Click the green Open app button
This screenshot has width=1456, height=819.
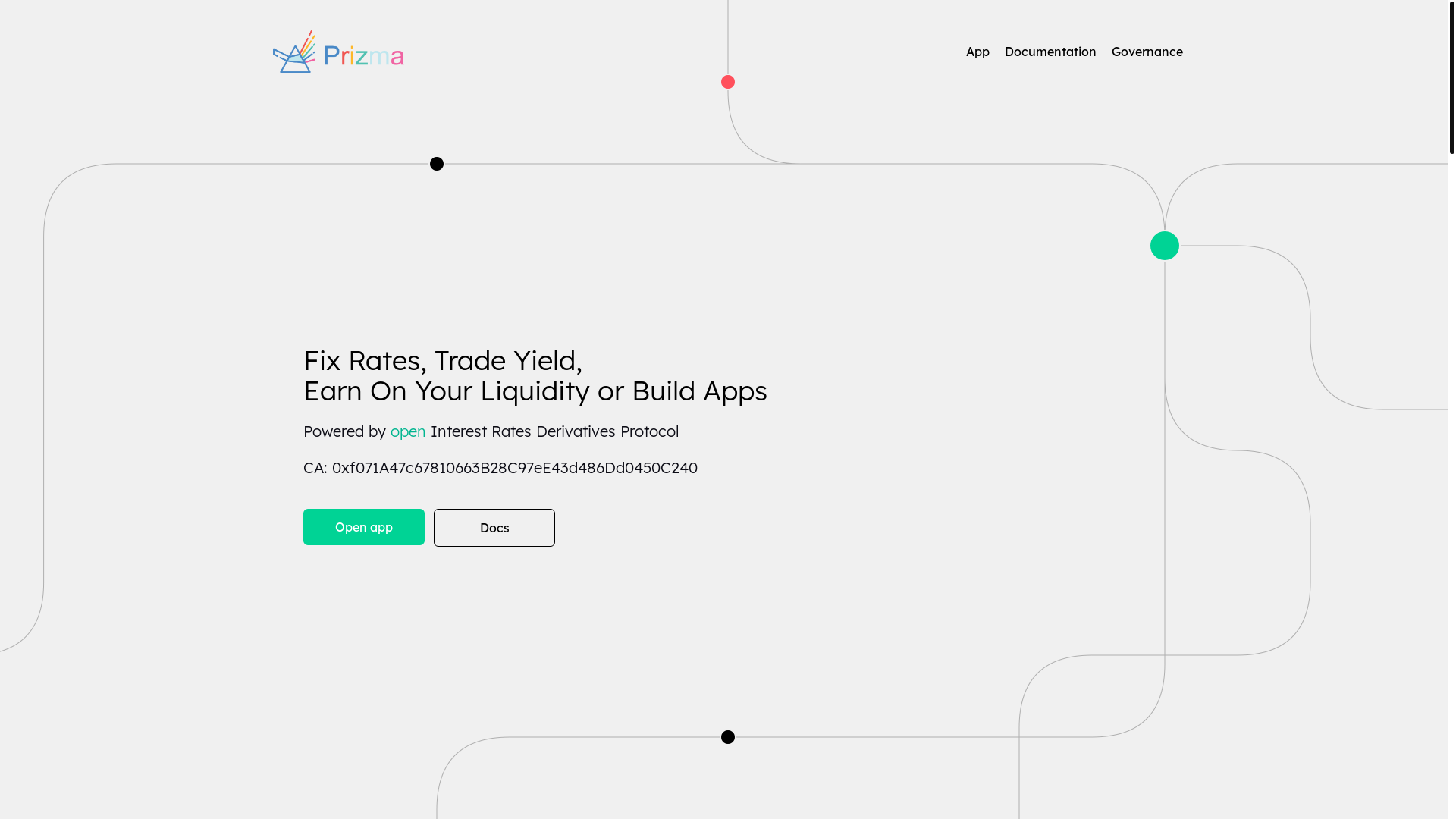pos(364,527)
